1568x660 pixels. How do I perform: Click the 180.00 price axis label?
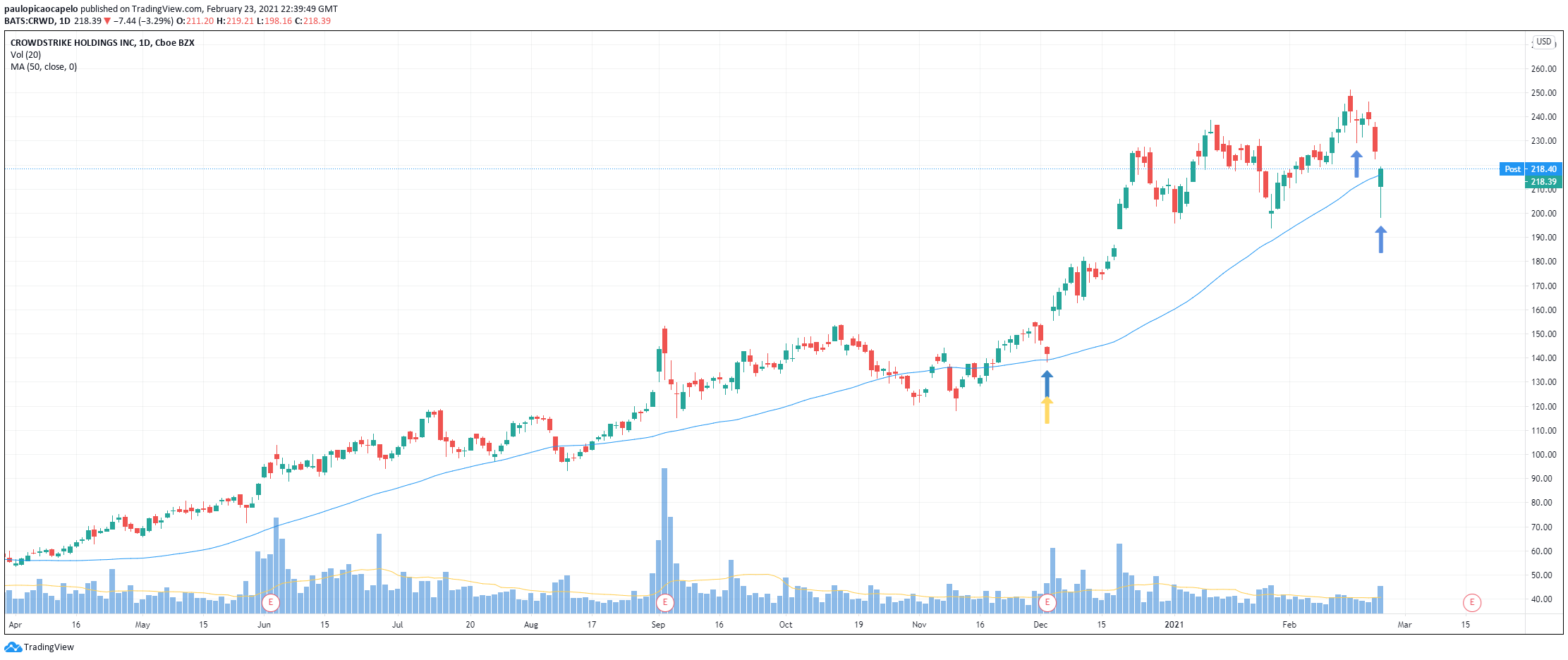(x=1543, y=262)
